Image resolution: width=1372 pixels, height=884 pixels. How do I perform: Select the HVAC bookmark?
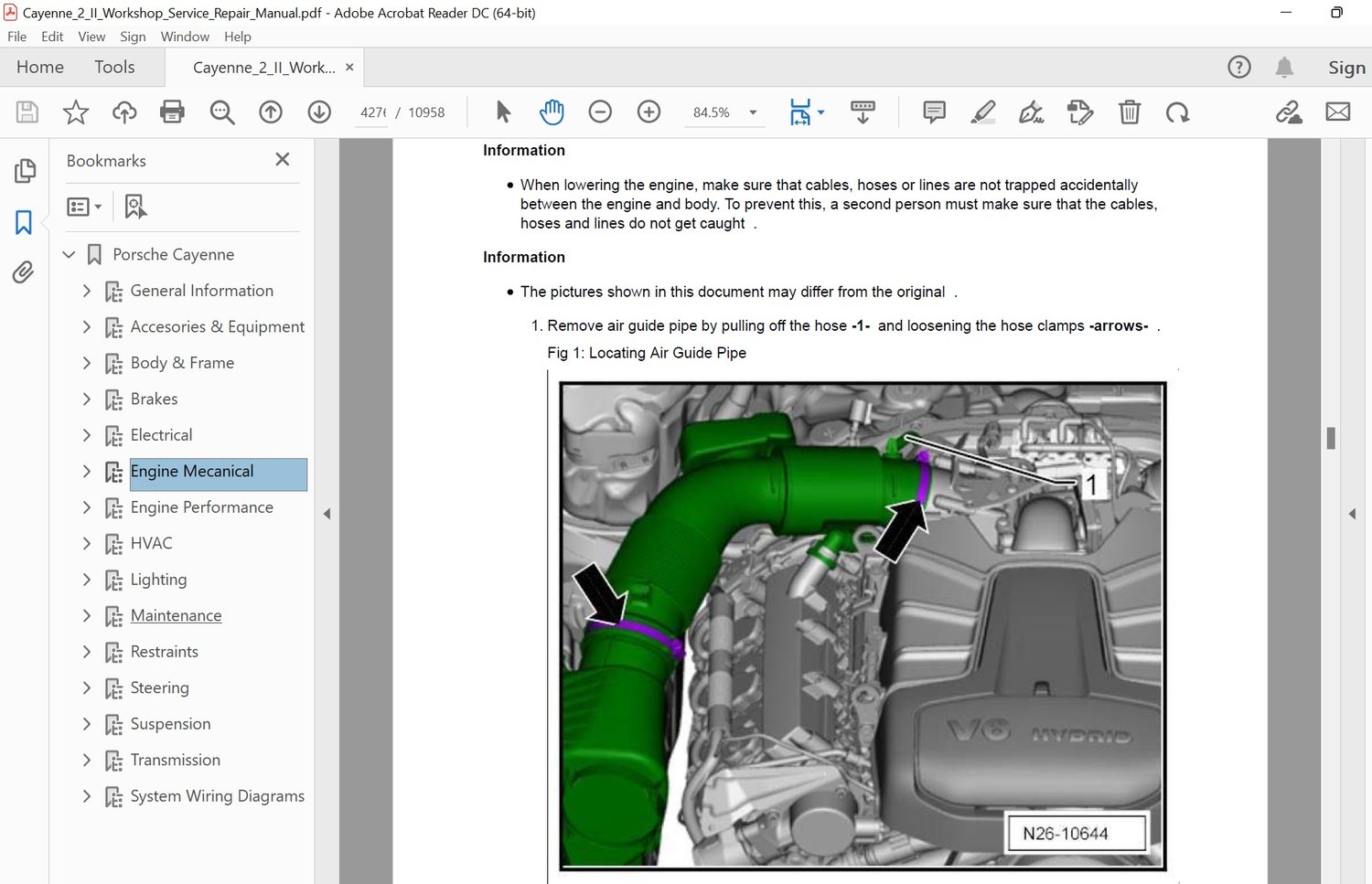[x=151, y=543]
